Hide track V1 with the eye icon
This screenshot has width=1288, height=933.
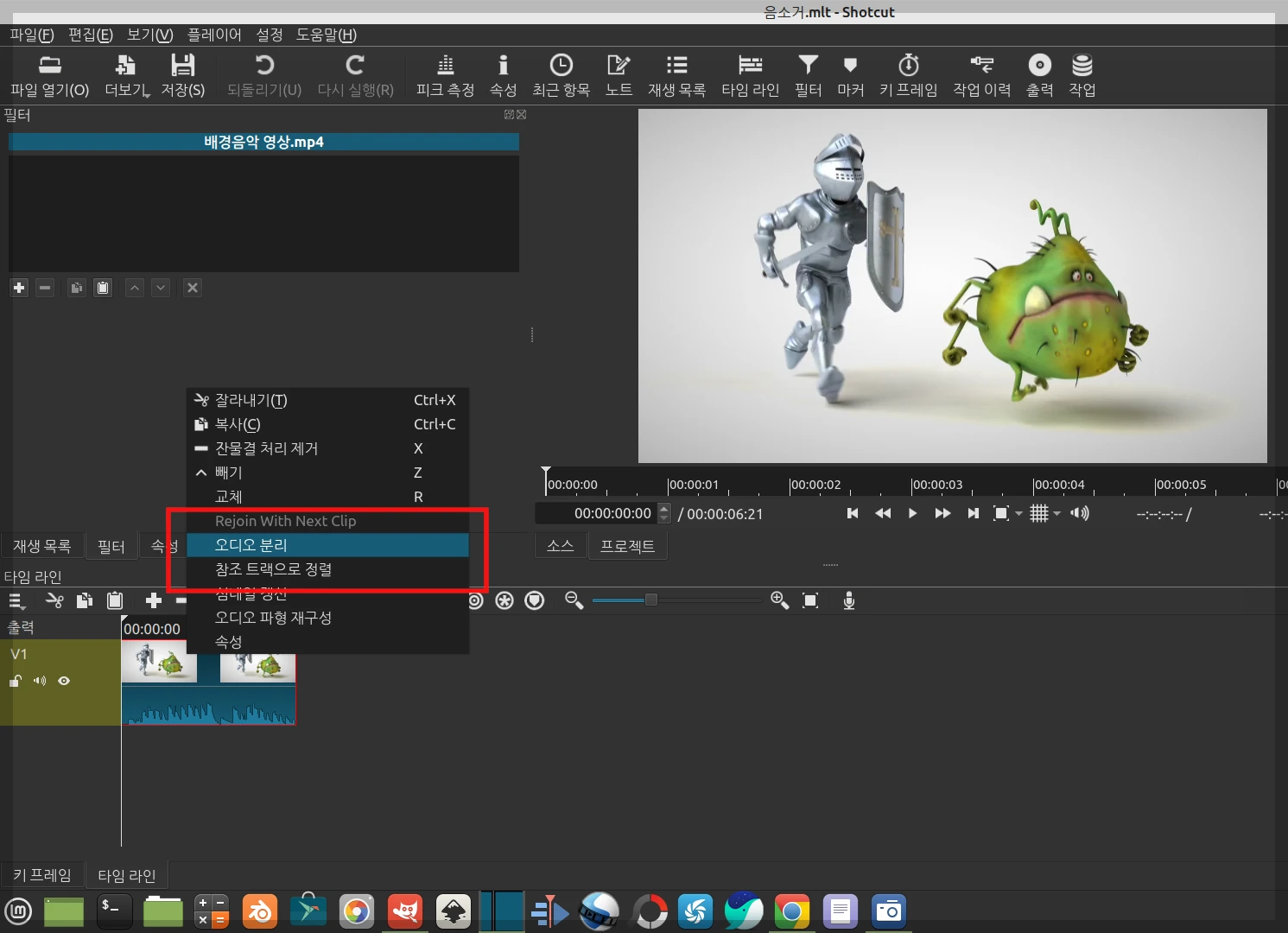(64, 681)
